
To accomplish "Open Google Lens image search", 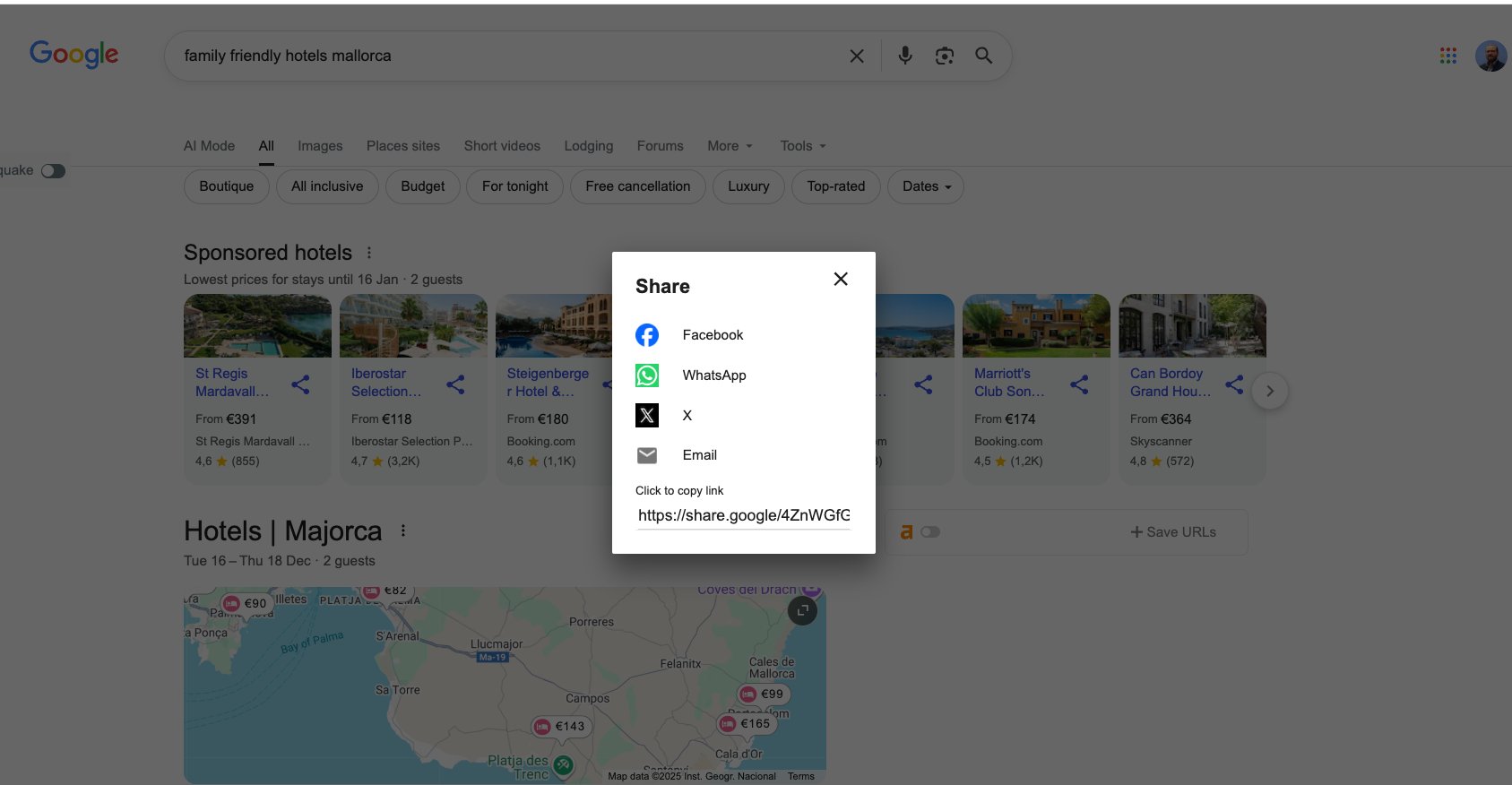I will pyautogui.click(x=944, y=56).
